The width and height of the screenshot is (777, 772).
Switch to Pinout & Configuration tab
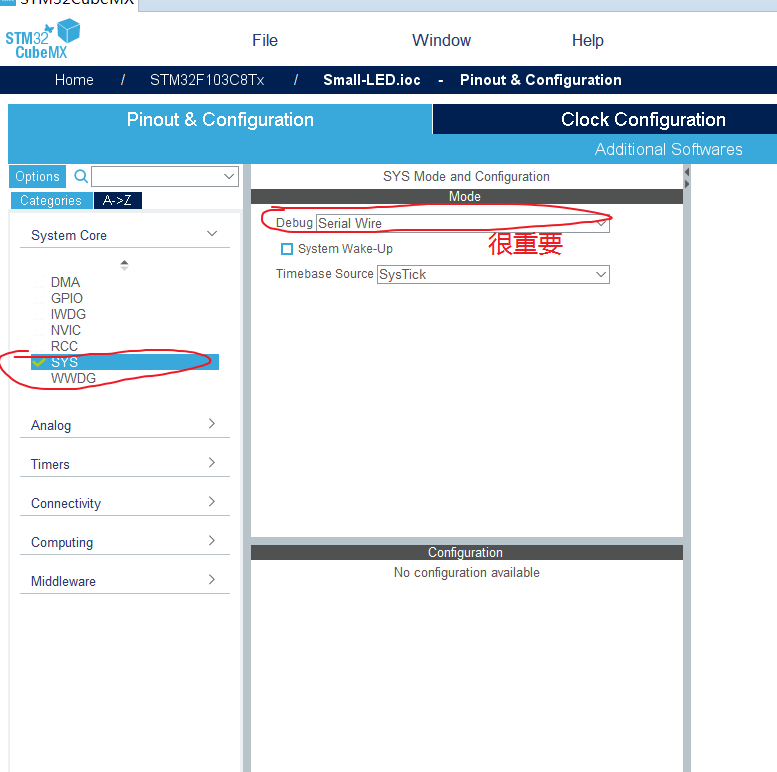point(220,119)
